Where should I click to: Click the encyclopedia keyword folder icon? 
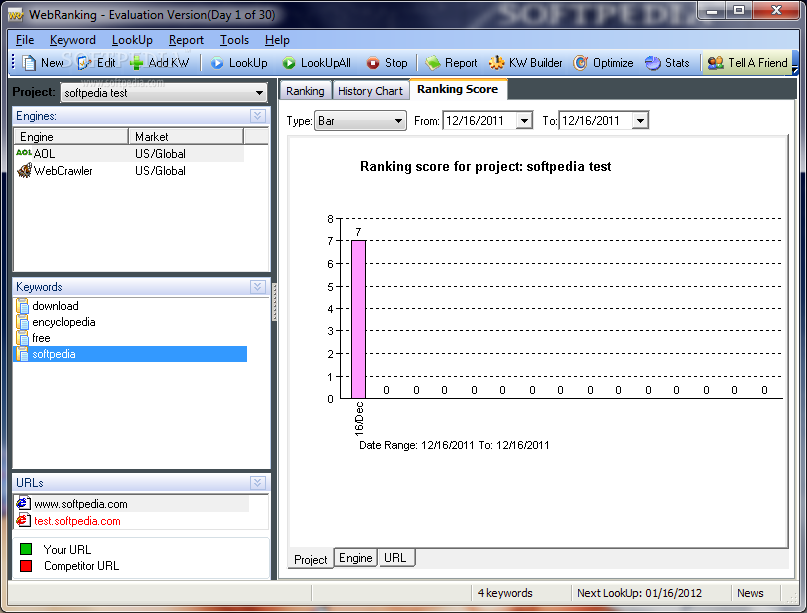(x=22, y=322)
